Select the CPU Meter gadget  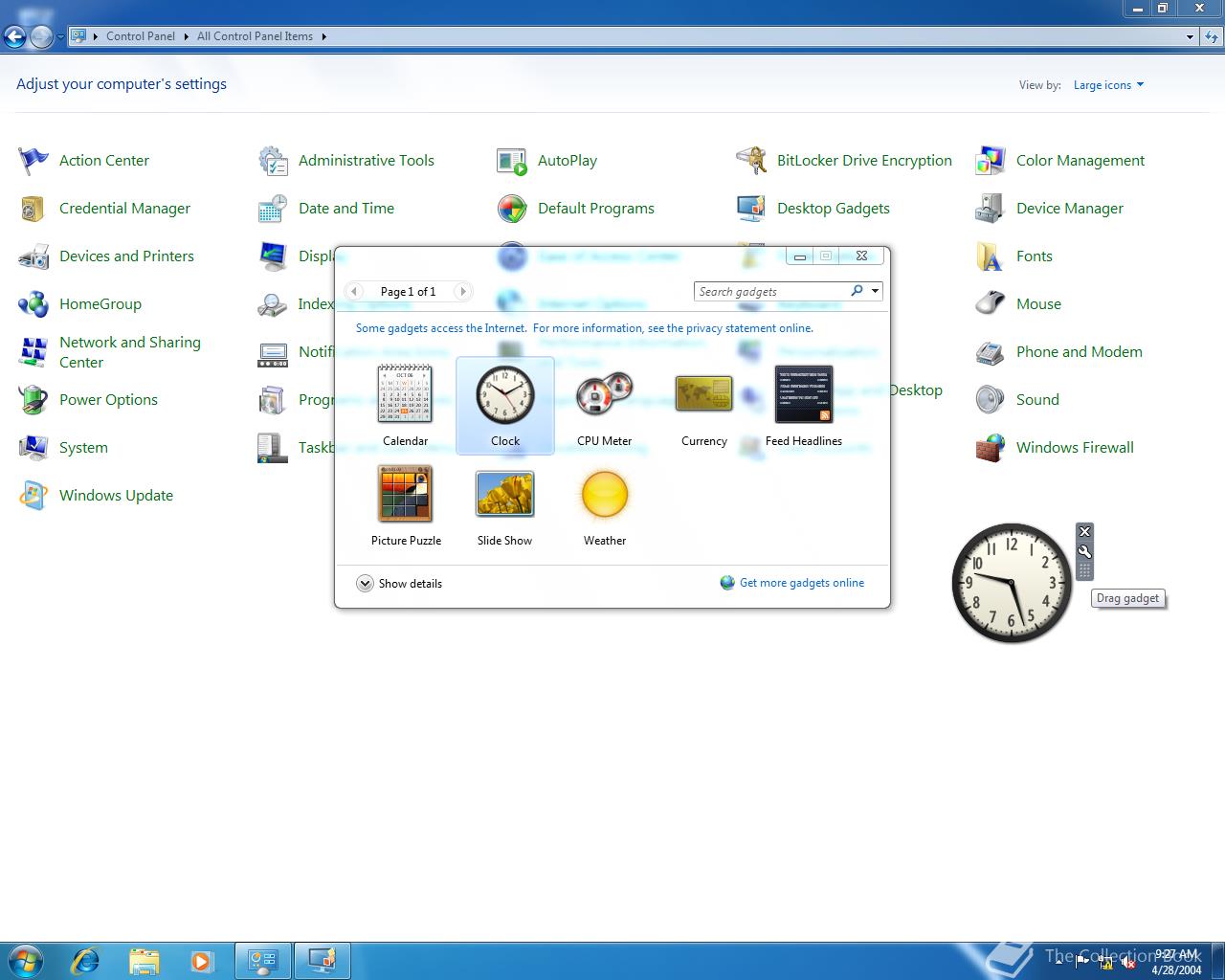[x=605, y=406]
